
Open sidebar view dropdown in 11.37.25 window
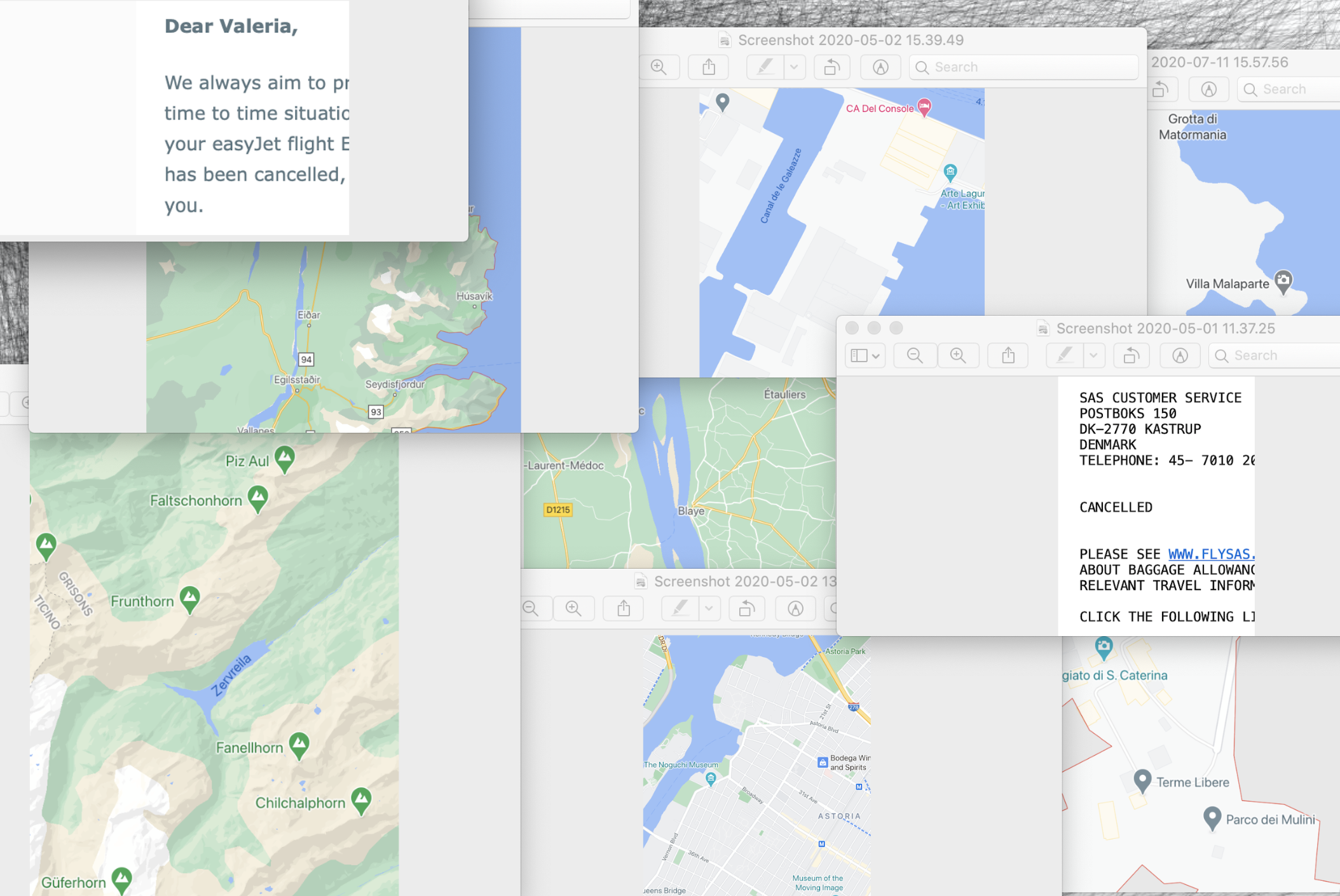(x=865, y=355)
